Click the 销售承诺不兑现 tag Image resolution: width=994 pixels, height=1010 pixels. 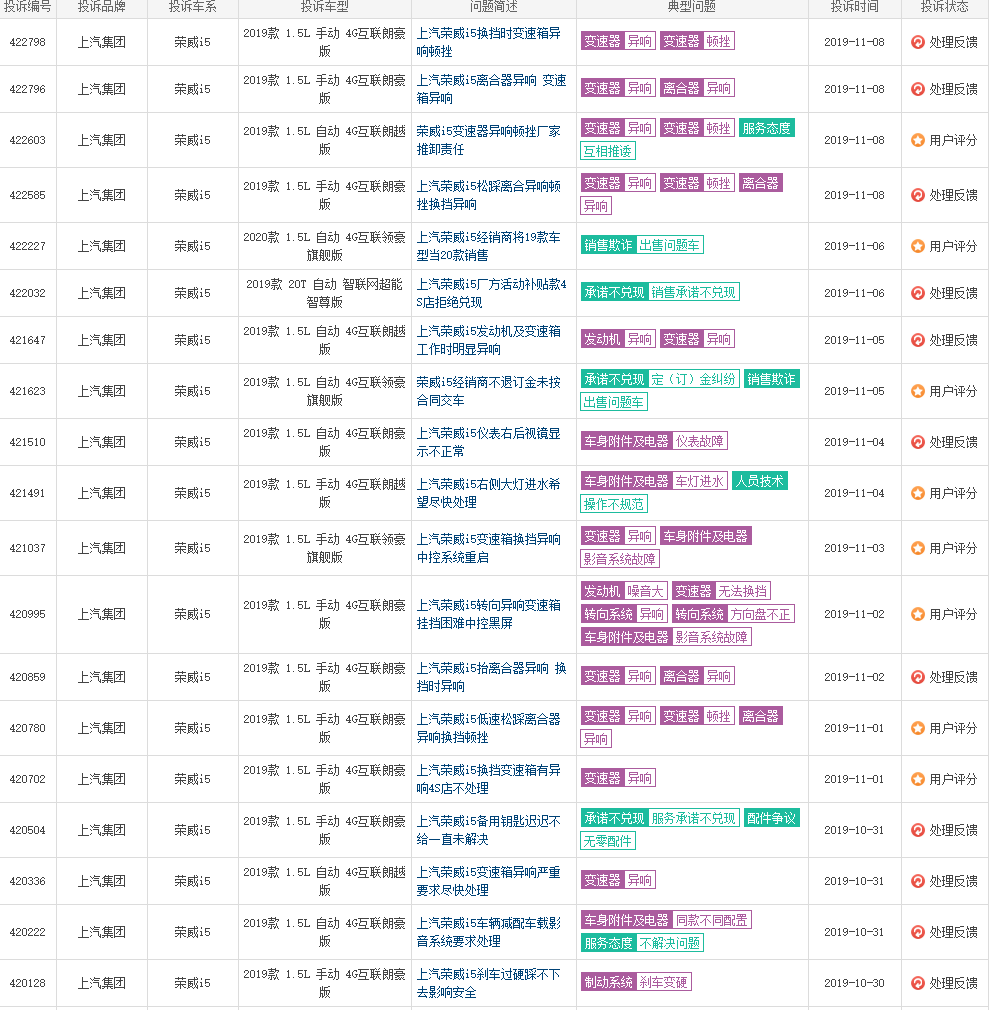pos(693,292)
